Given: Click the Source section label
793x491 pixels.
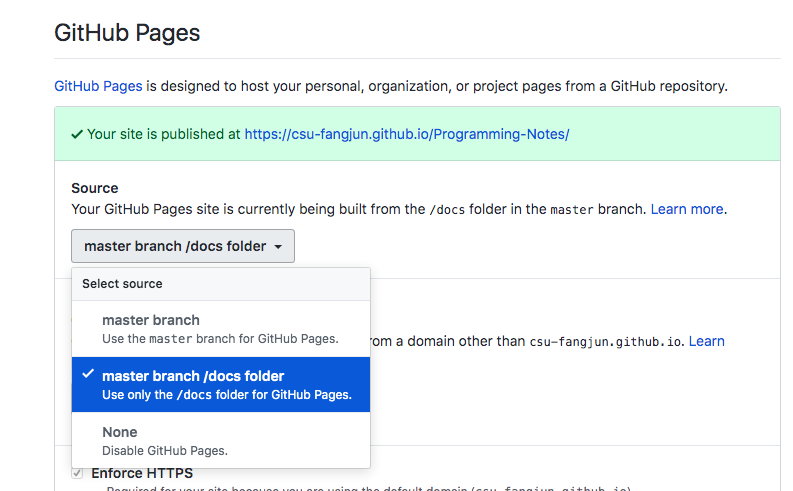Looking at the screenshot, I should click(x=95, y=188).
